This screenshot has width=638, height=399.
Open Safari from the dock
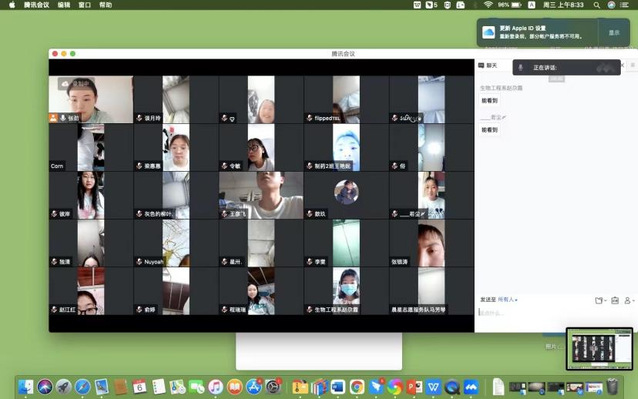coord(83,387)
